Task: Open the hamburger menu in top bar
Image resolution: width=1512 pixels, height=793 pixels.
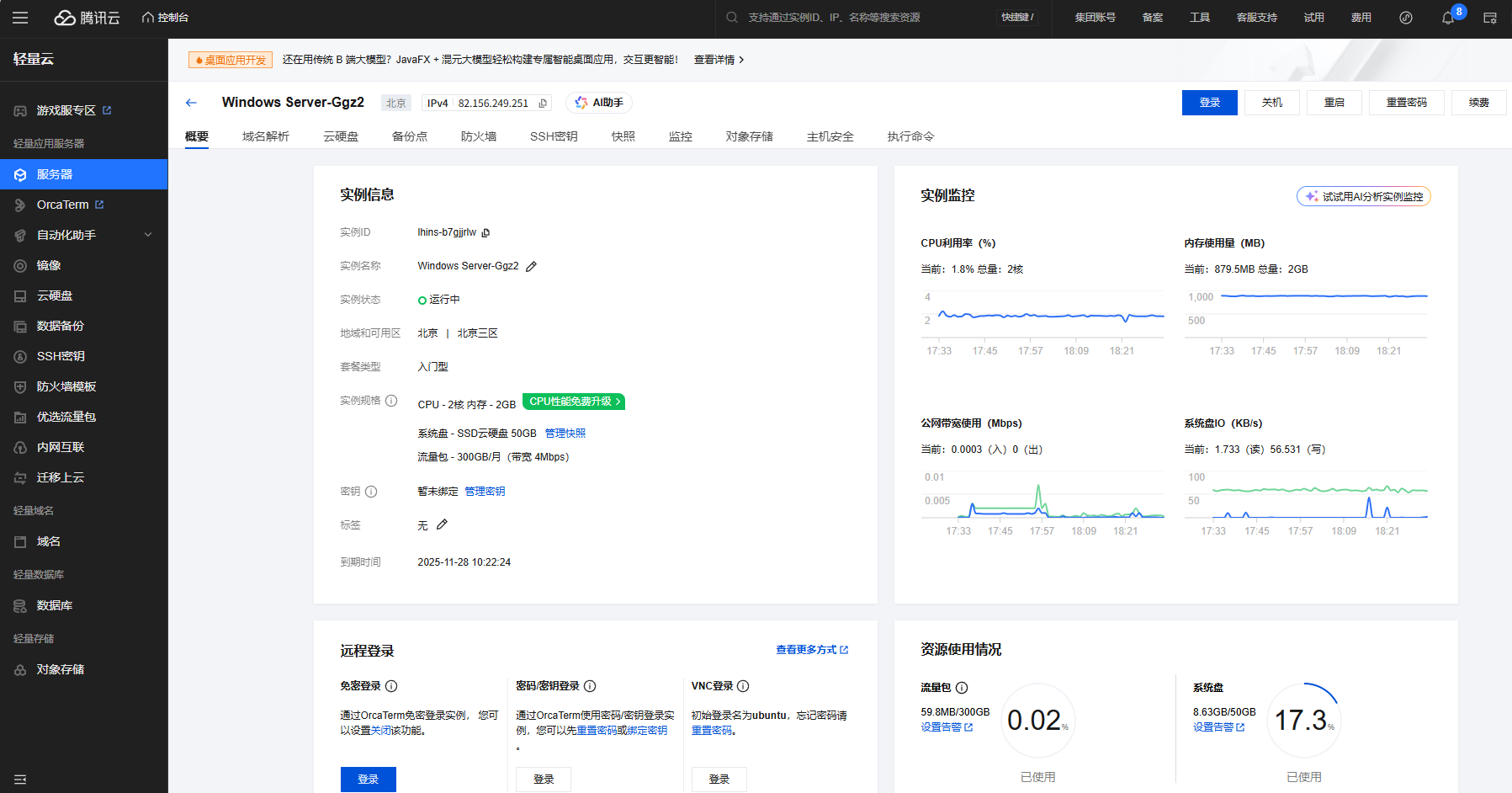Action: point(20,18)
